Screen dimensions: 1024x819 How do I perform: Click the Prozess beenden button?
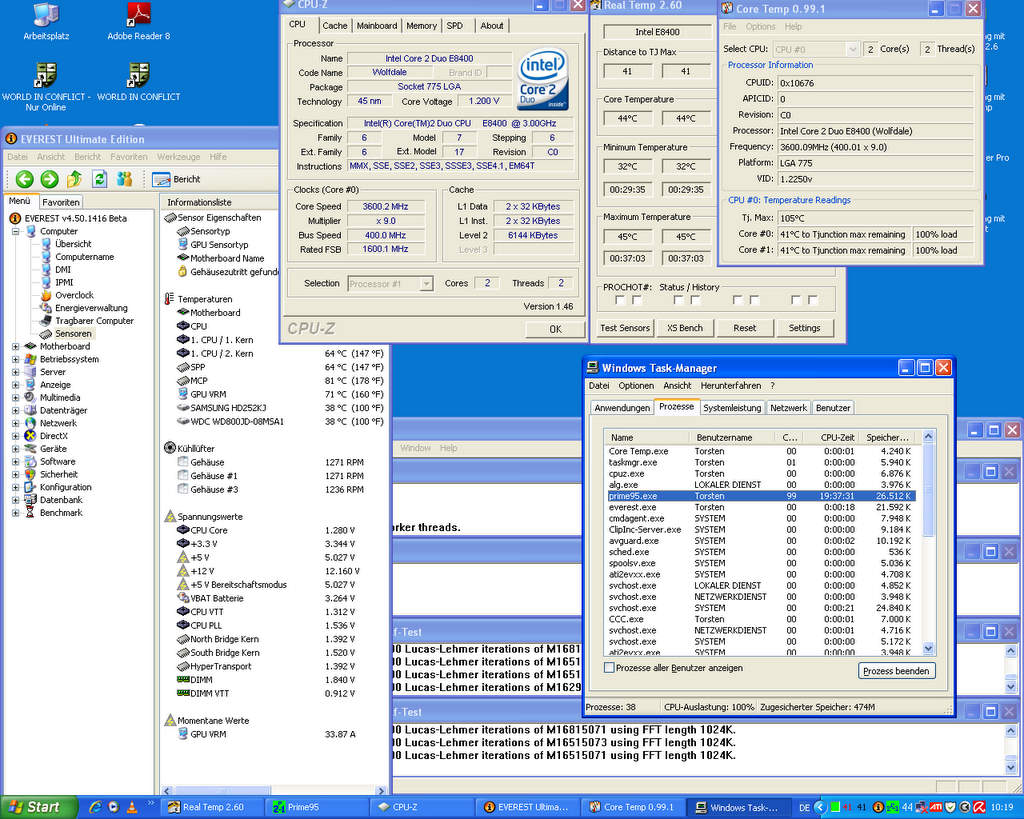coord(897,671)
